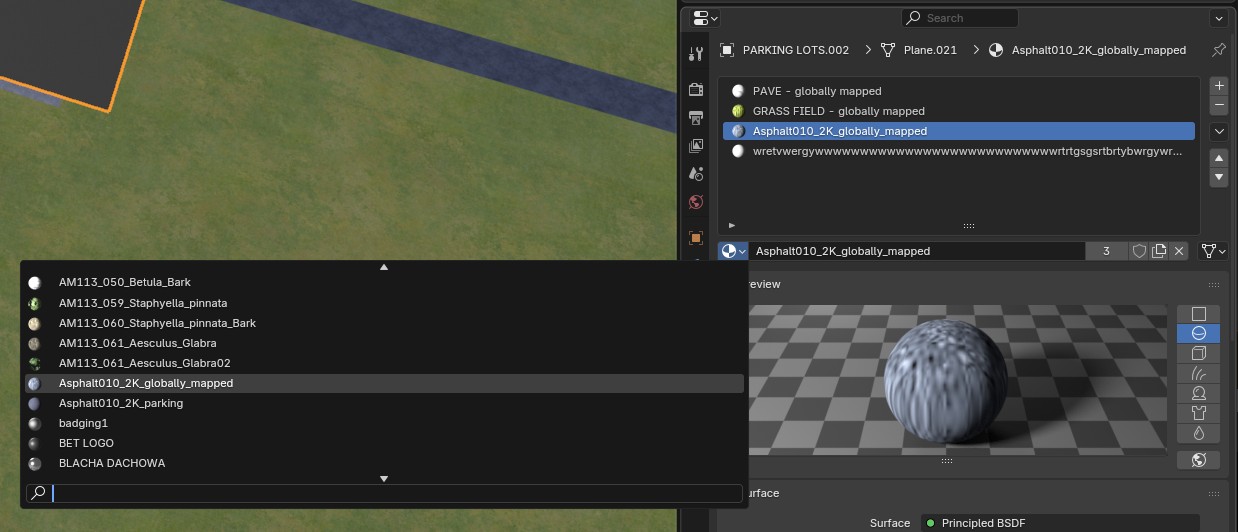The image size is (1238, 532).
Task: Choose AM113_061_Aesculus_Glabra material
Action: (384, 343)
